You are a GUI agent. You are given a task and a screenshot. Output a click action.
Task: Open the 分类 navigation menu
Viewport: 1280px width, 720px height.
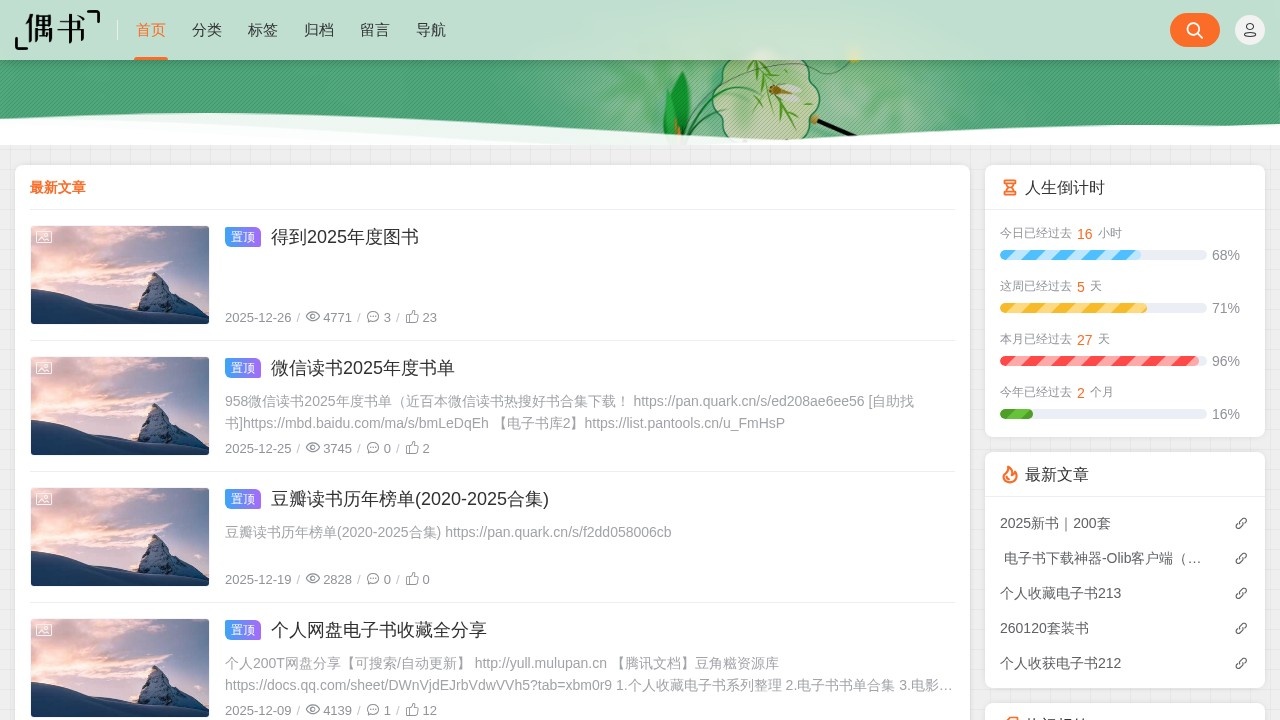coord(207,30)
